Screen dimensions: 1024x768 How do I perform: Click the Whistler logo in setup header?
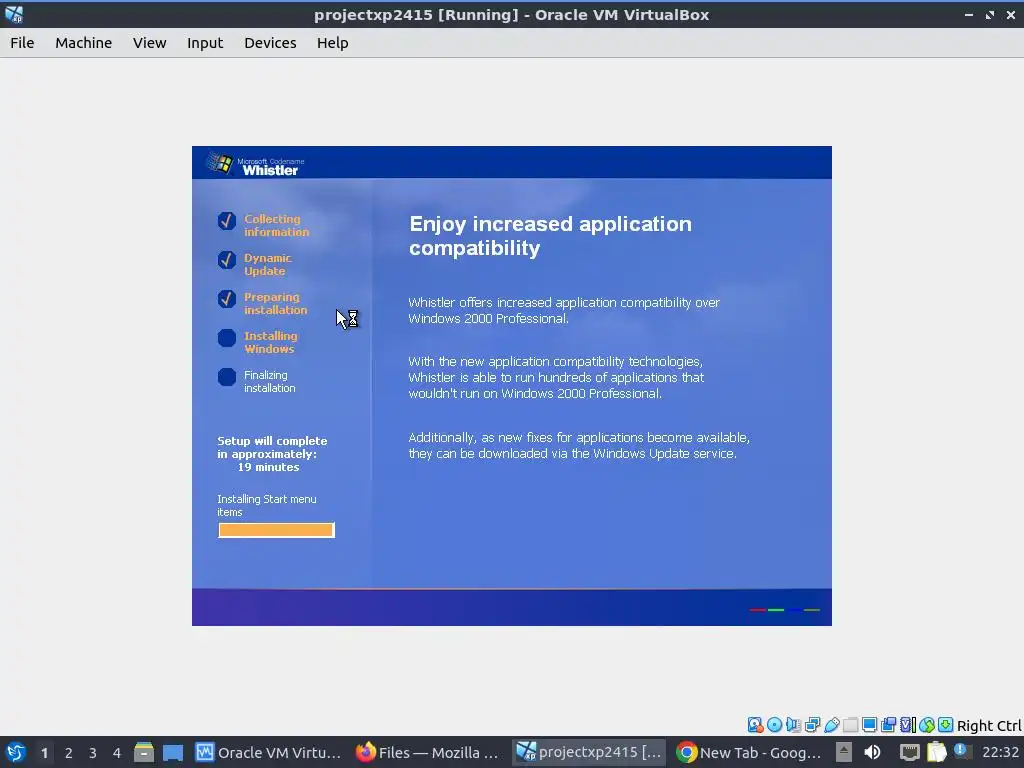[x=255, y=163]
